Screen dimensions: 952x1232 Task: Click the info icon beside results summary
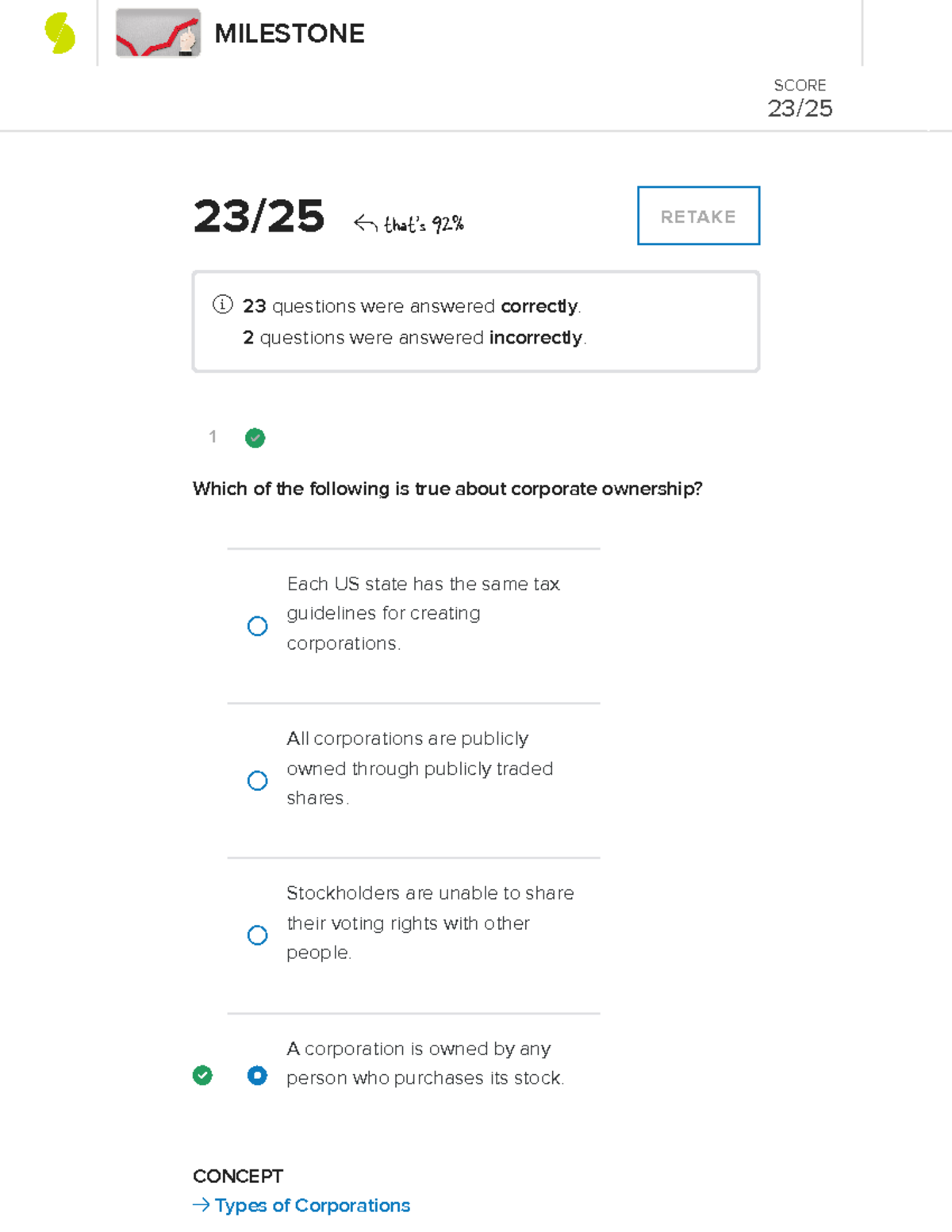tap(222, 305)
